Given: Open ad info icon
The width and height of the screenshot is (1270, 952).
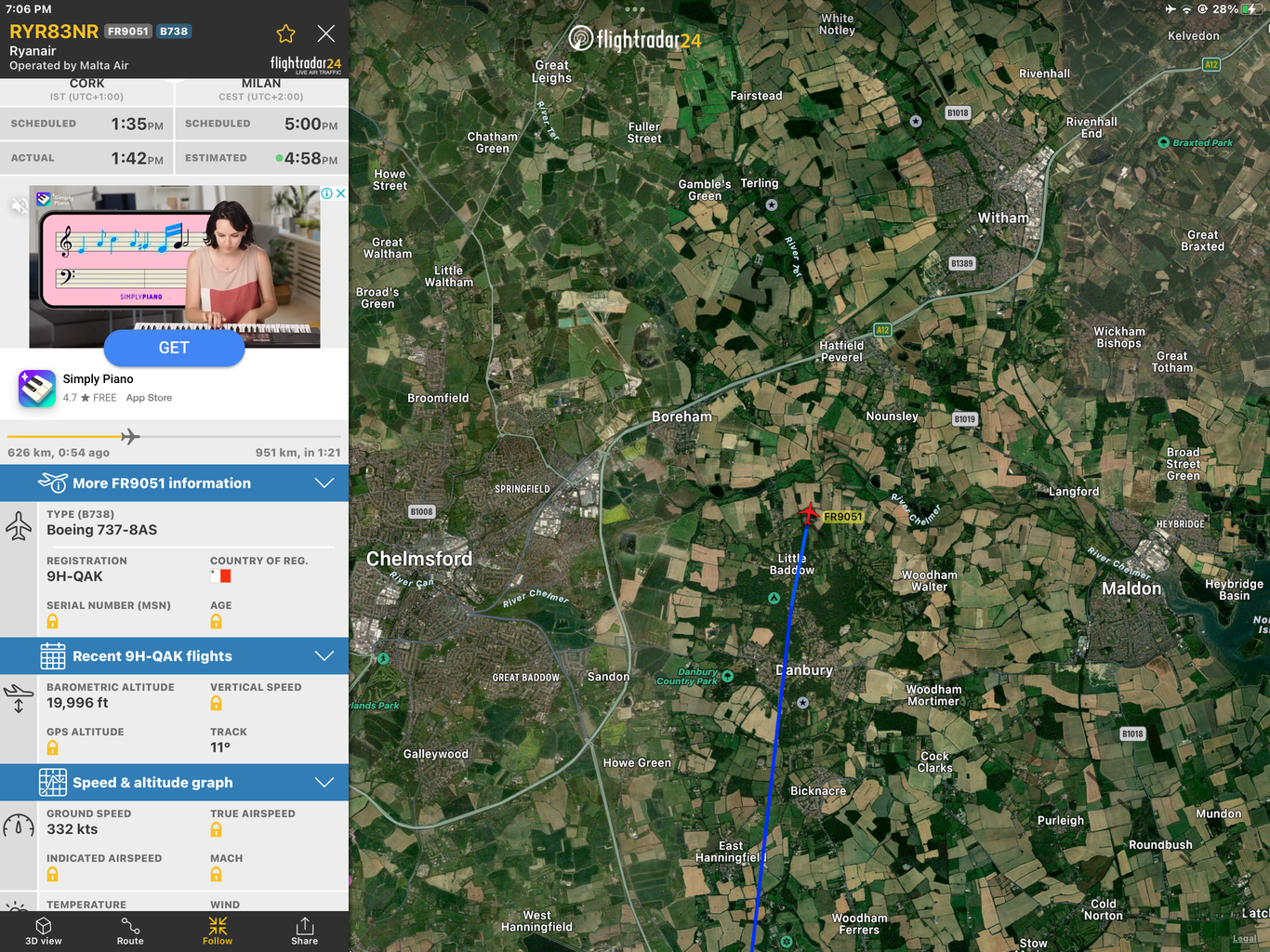Looking at the screenshot, I should click(x=327, y=193).
